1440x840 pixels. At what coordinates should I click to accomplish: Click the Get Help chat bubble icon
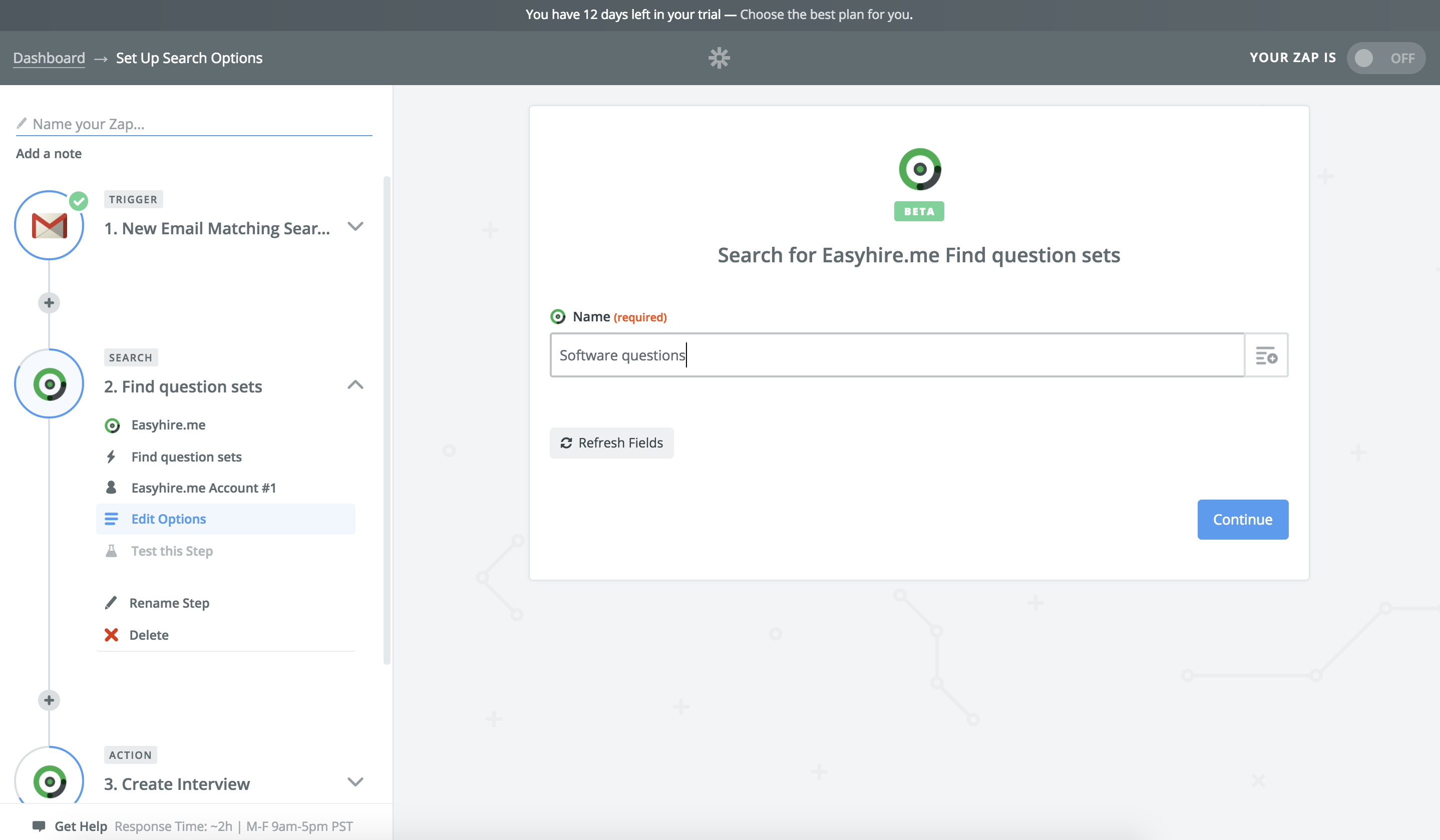tap(39, 825)
